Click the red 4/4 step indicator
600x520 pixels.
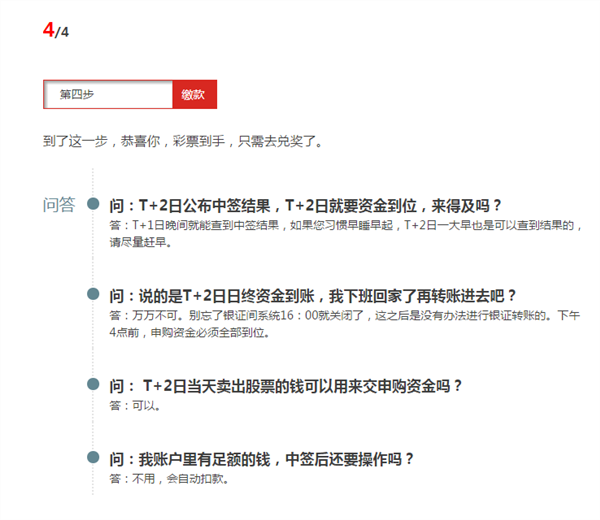point(56,30)
